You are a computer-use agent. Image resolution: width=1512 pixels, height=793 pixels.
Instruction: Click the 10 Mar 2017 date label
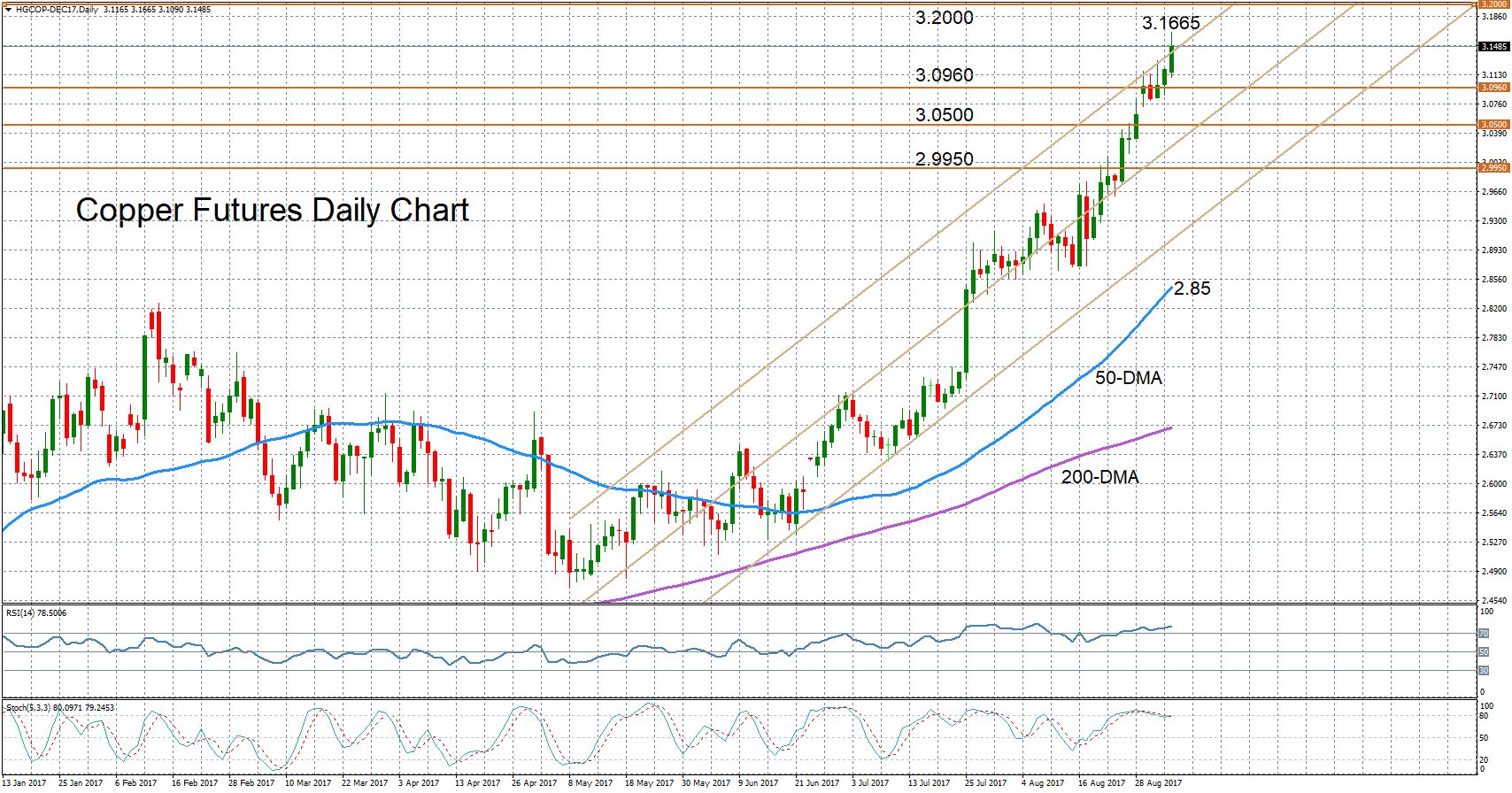[307, 782]
